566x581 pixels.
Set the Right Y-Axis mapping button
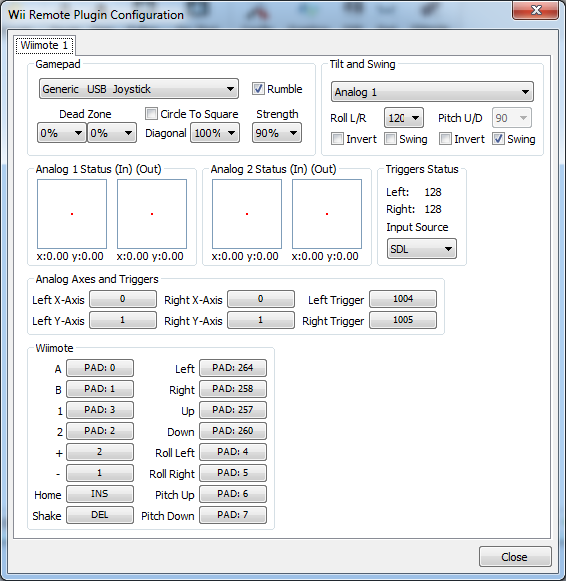click(x=261, y=320)
